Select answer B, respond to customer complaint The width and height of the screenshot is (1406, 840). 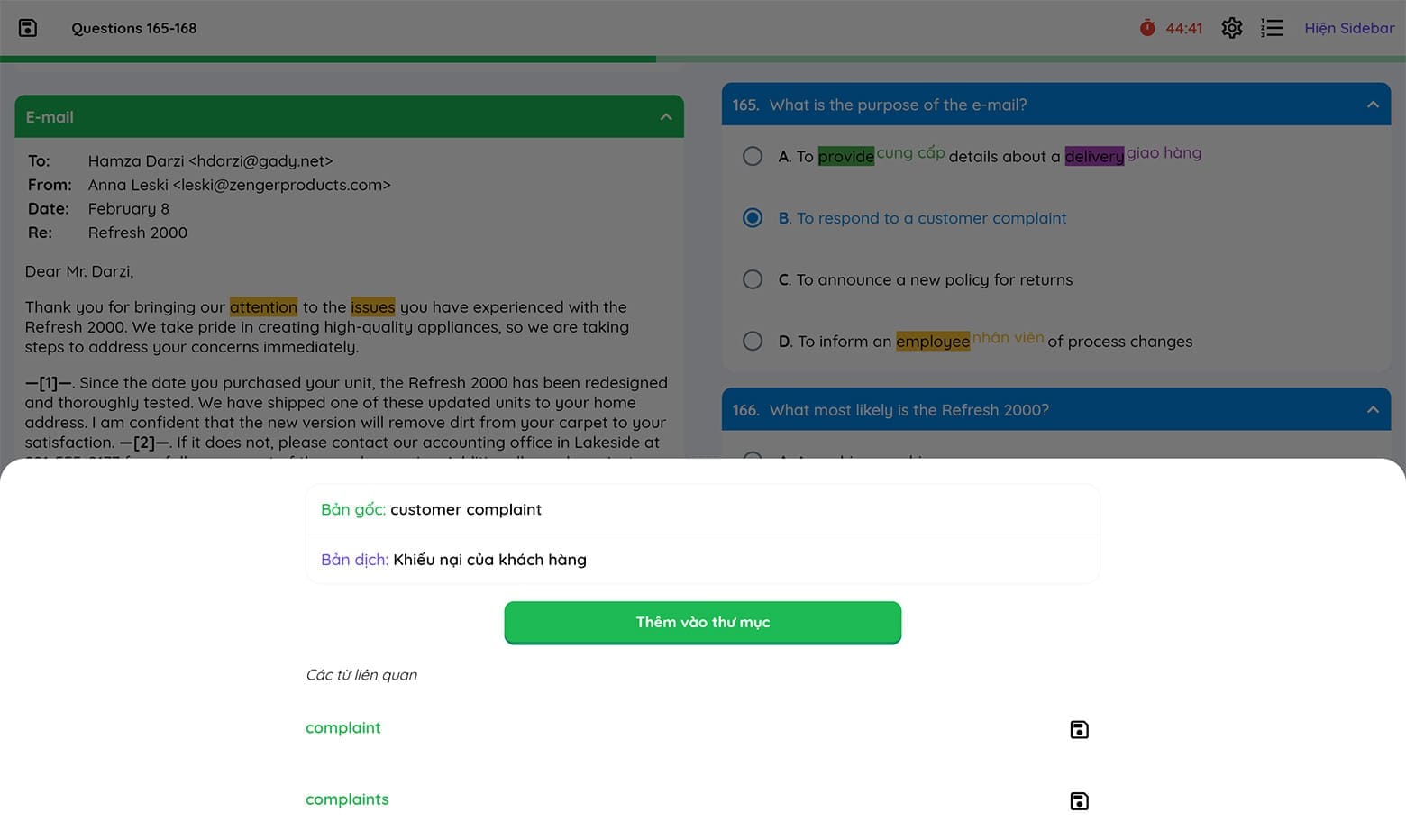pos(753,218)
